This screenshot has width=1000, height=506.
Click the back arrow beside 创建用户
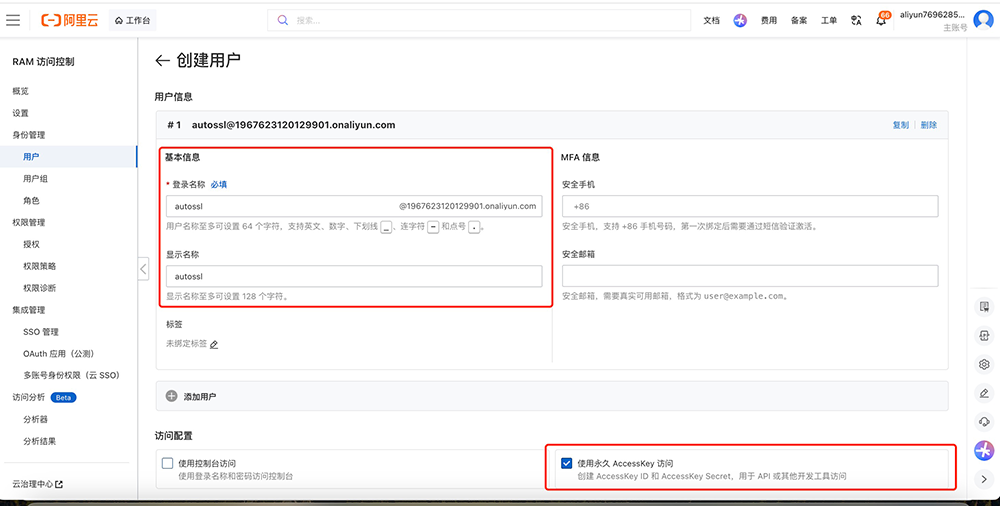(x=163, y=61)
